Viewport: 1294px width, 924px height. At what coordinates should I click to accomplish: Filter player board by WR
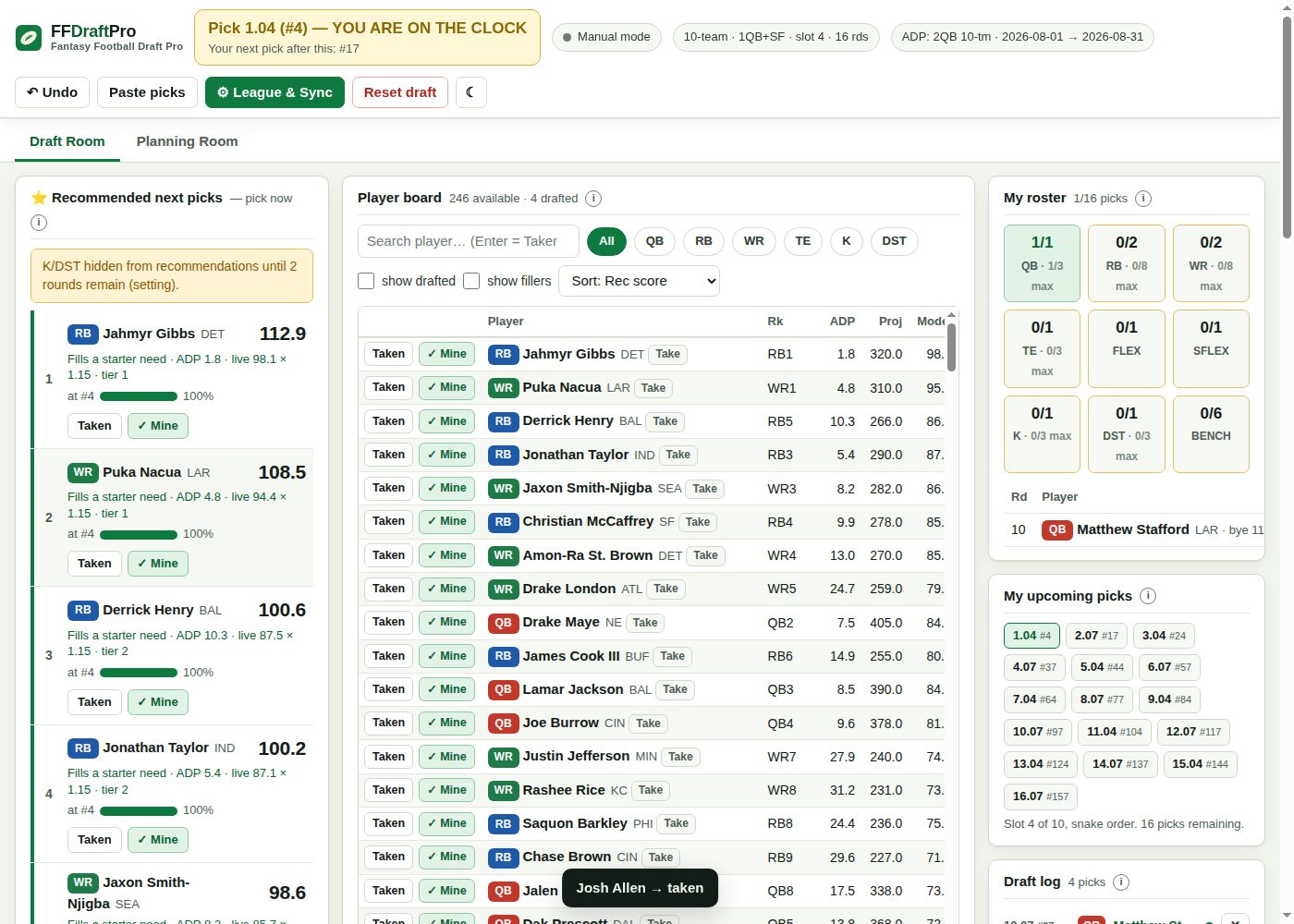click(754, 241)
